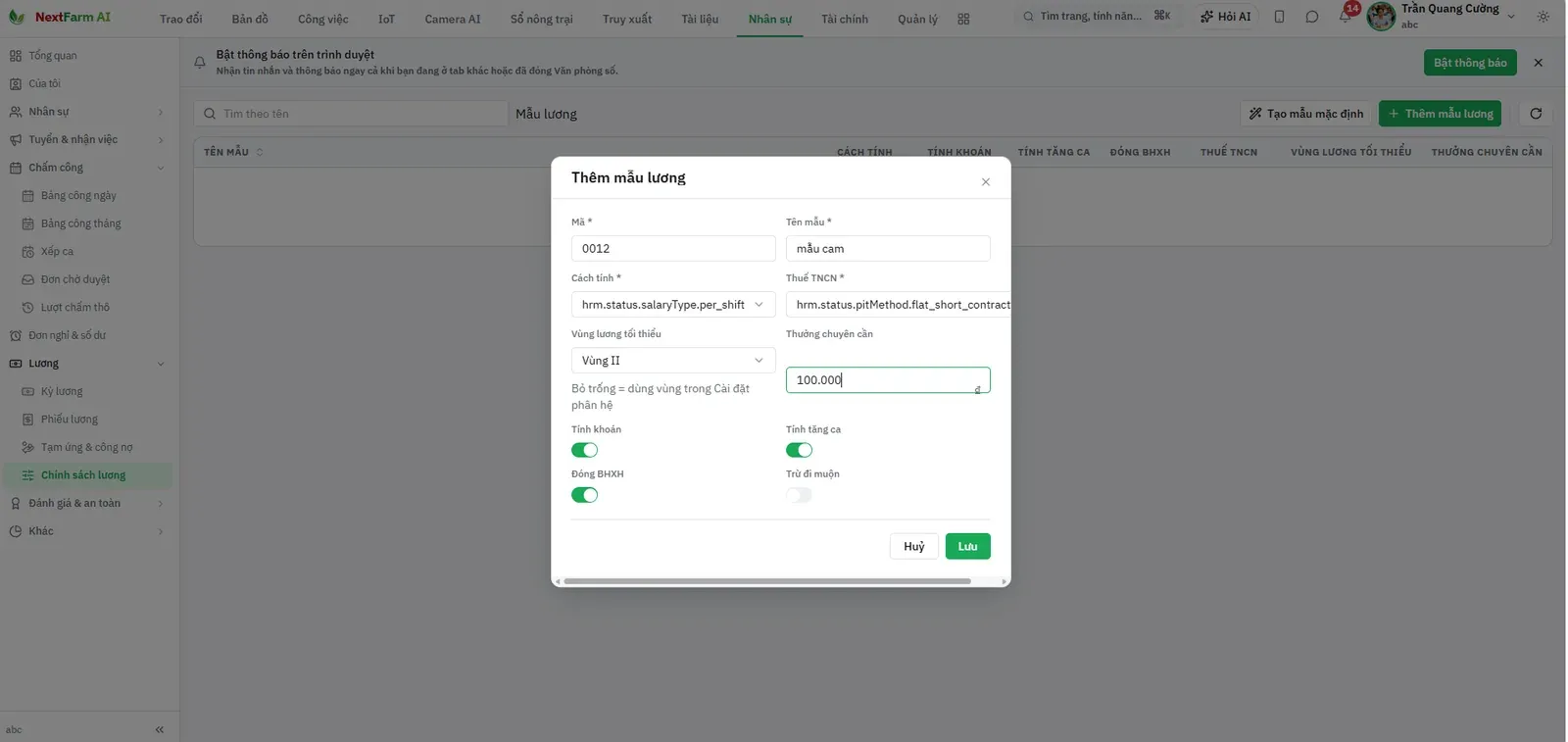Toggle the Tính khoán switch
The height and width of the screenshot is (742, 1568).
tap(584, 450)
